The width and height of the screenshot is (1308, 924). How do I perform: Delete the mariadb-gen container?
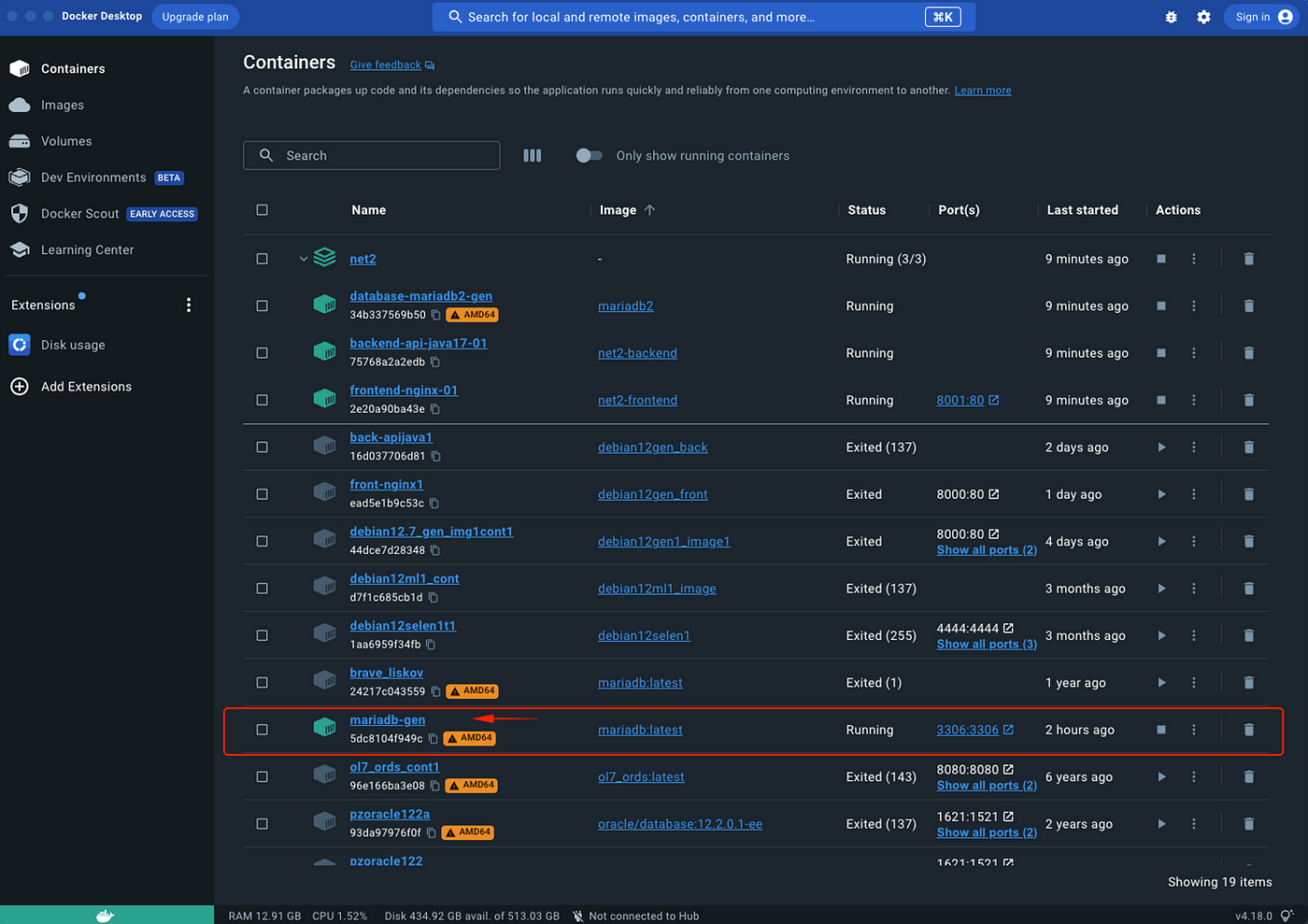point(1249,730)
